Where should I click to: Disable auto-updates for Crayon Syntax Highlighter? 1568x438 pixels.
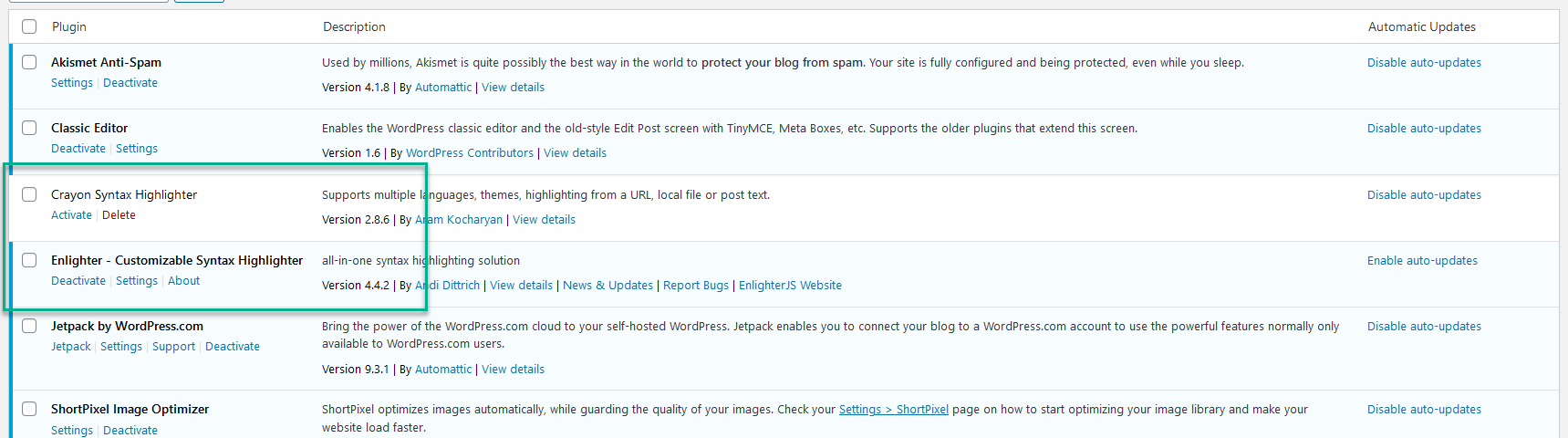point(1424,195)
